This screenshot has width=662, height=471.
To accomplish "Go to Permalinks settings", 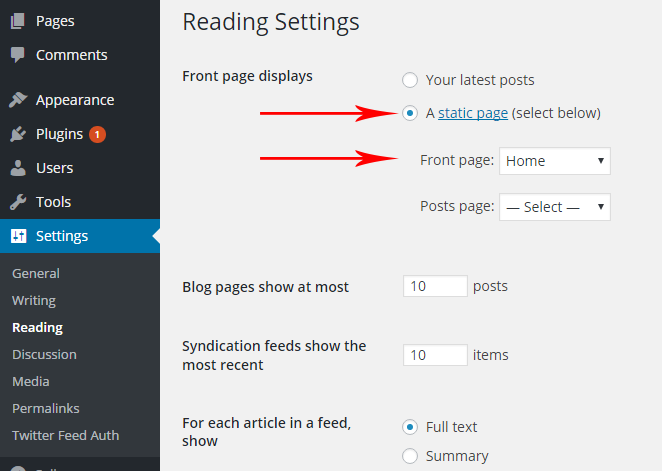I will coord(46,408).
